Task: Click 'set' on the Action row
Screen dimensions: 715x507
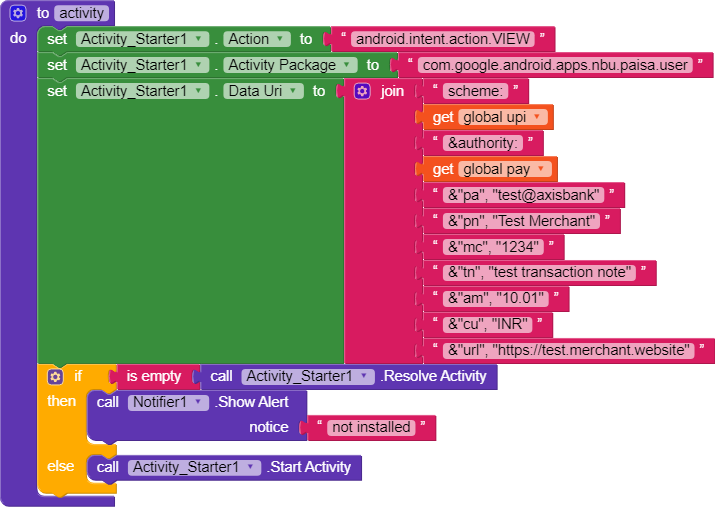Action: [x=57, y=39]
